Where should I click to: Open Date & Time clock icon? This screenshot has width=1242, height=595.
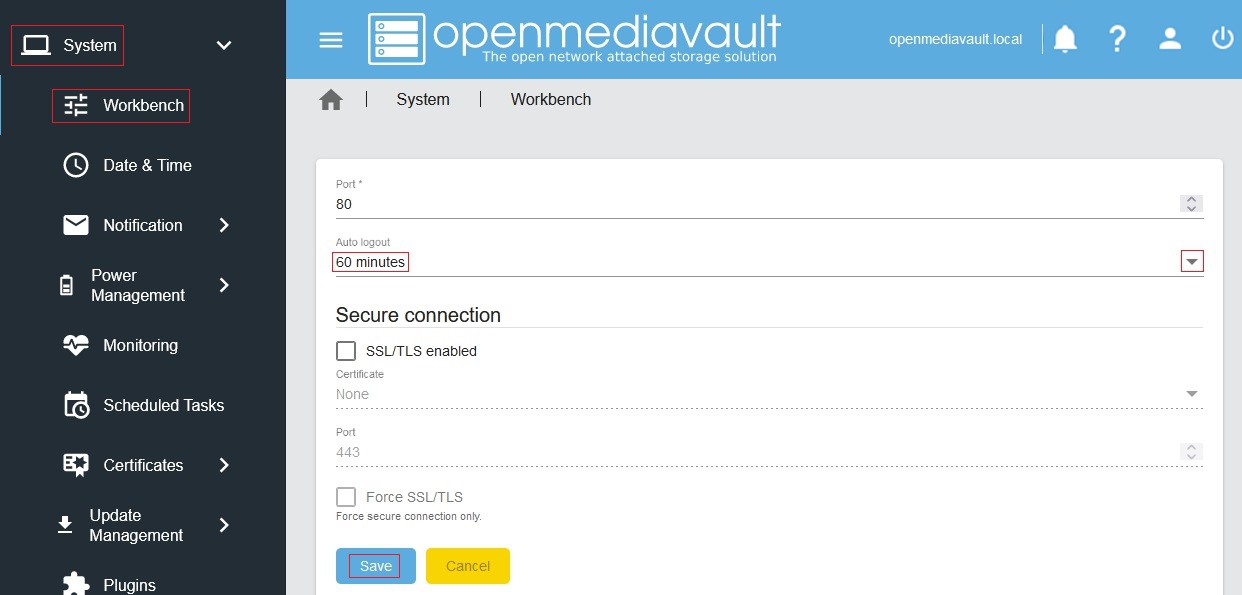[x=76, y=165]
